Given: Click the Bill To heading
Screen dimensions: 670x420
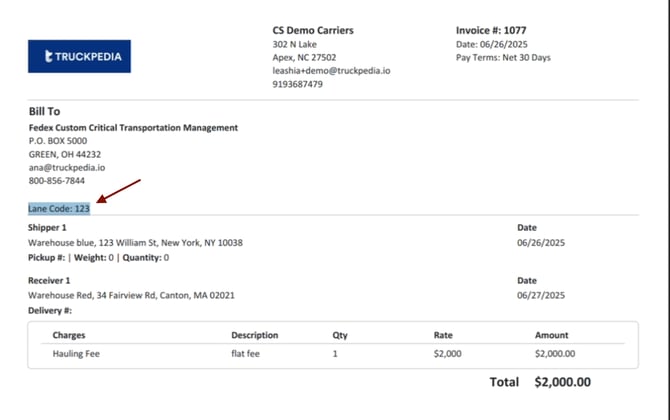Looking at the screenshot, I should [x=44, y=111].
